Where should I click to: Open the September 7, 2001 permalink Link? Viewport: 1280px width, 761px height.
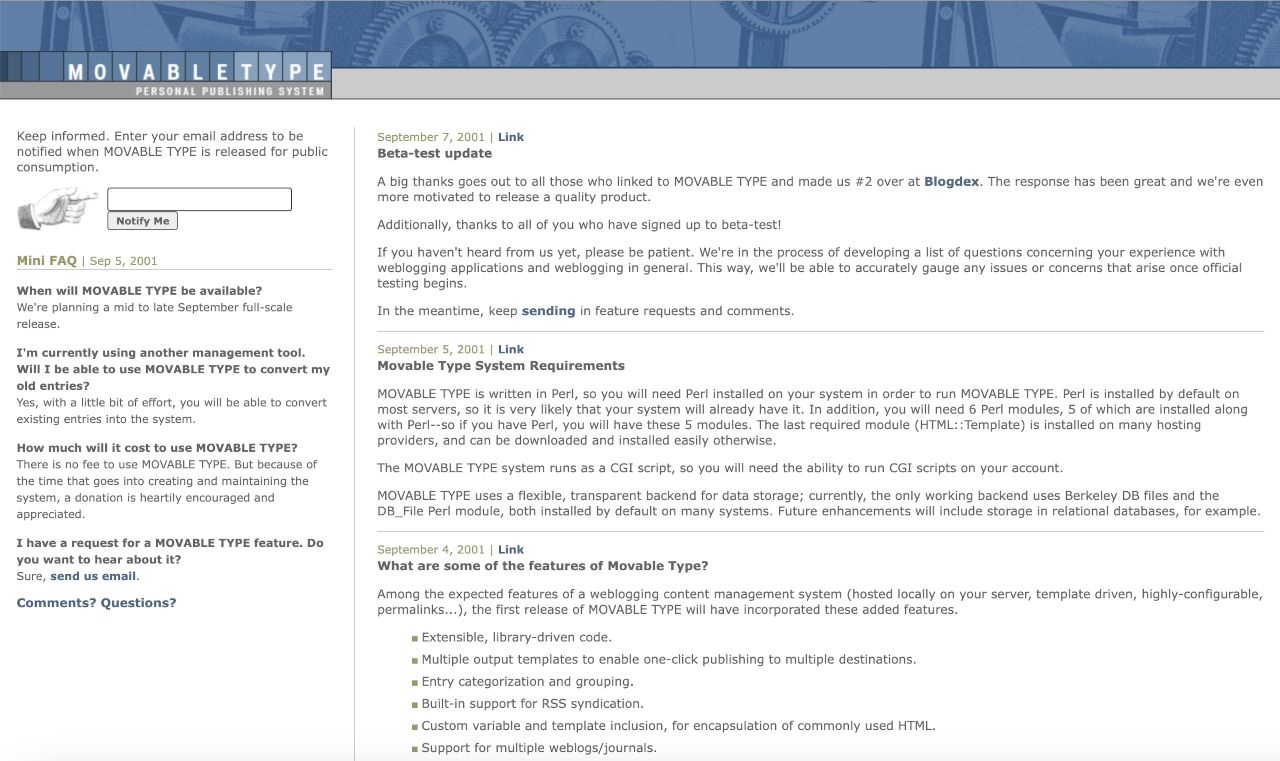click(x=511, y=137)
